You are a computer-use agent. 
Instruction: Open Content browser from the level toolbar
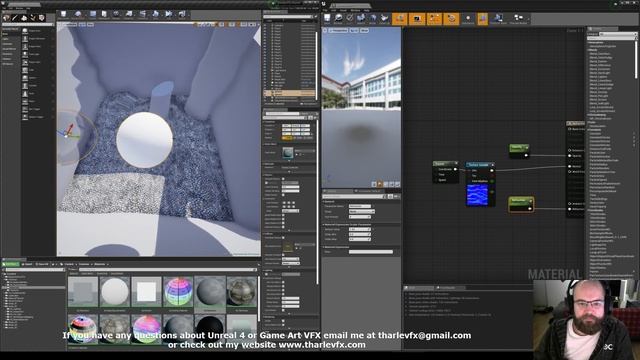[93, 15]
